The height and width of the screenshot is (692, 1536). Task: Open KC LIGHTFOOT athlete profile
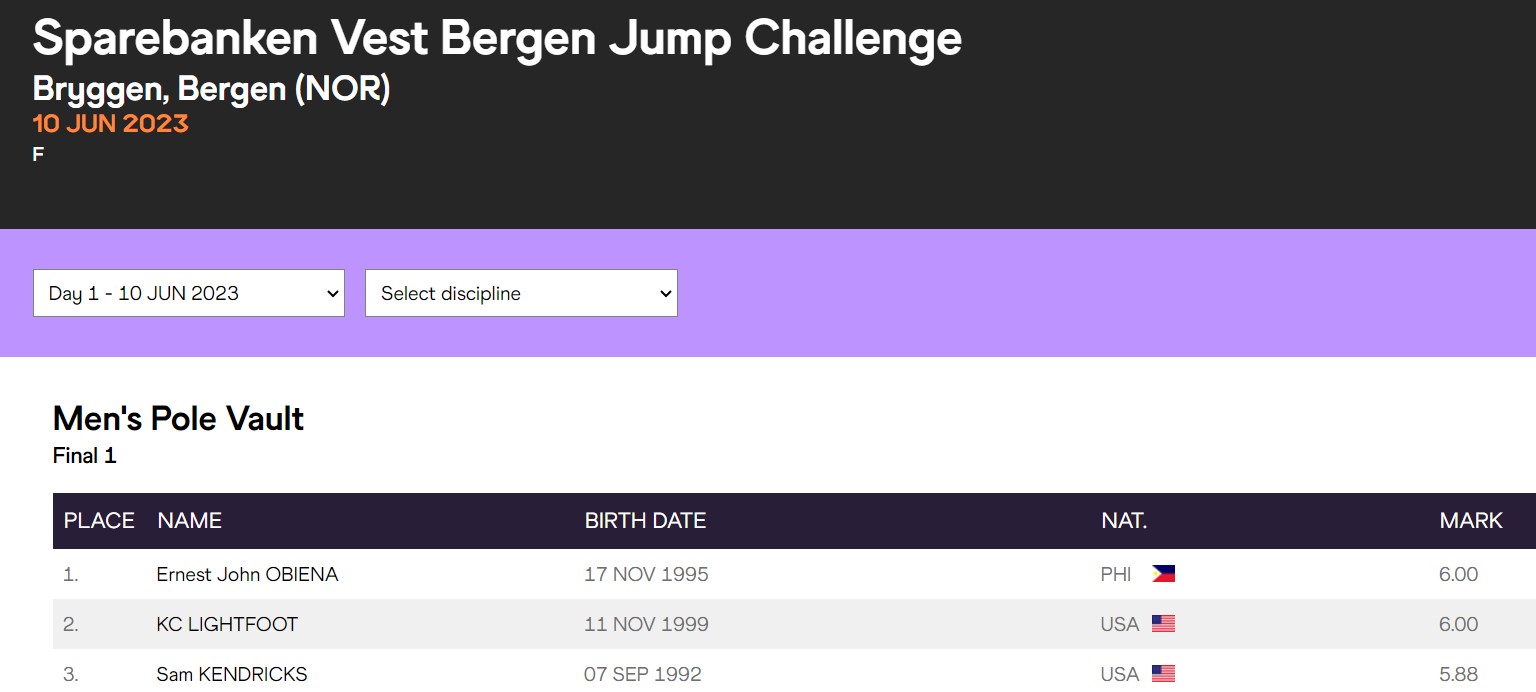tap(227, 624)
